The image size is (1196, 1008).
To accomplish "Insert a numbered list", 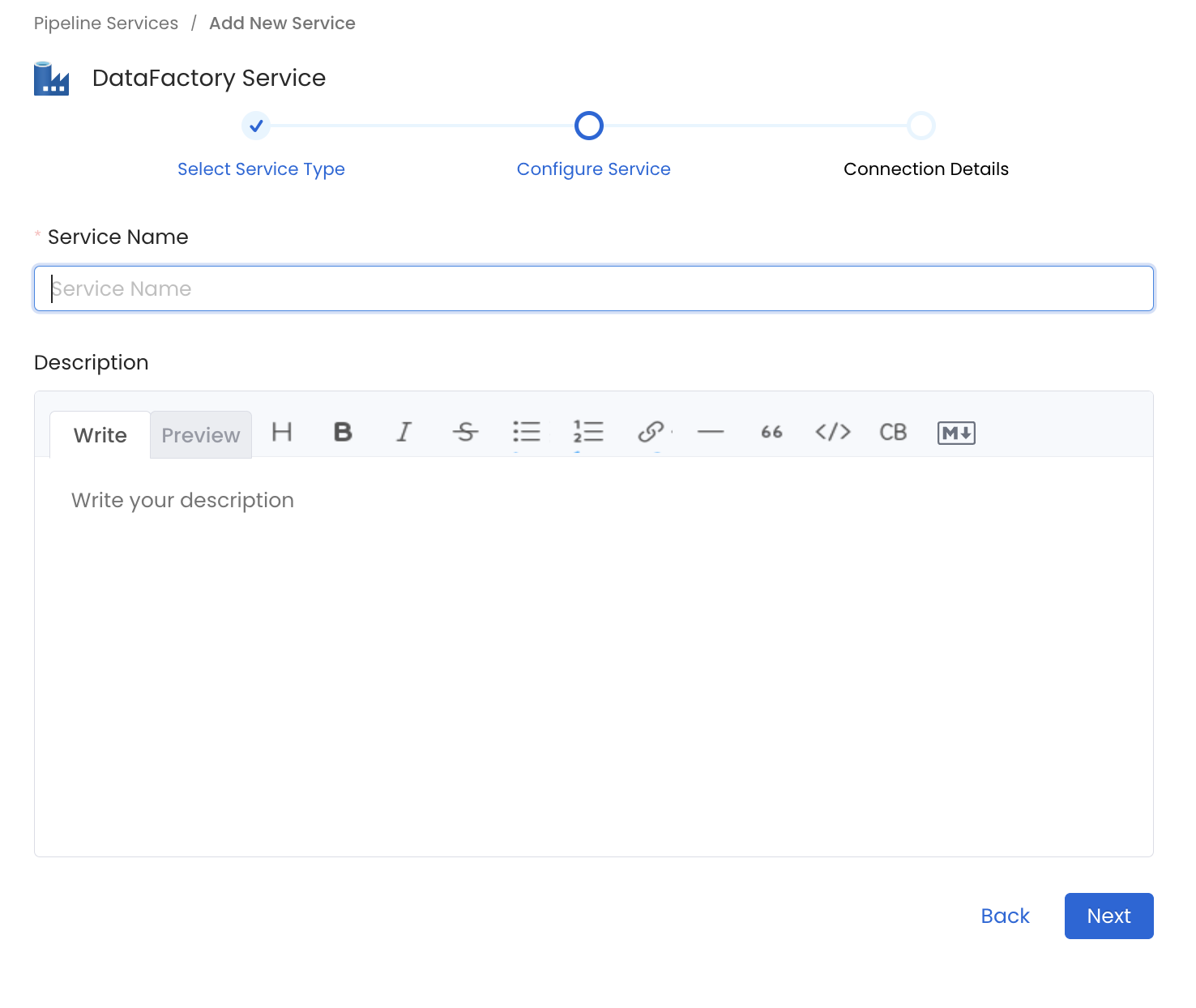I will click(x=588, y=433).
